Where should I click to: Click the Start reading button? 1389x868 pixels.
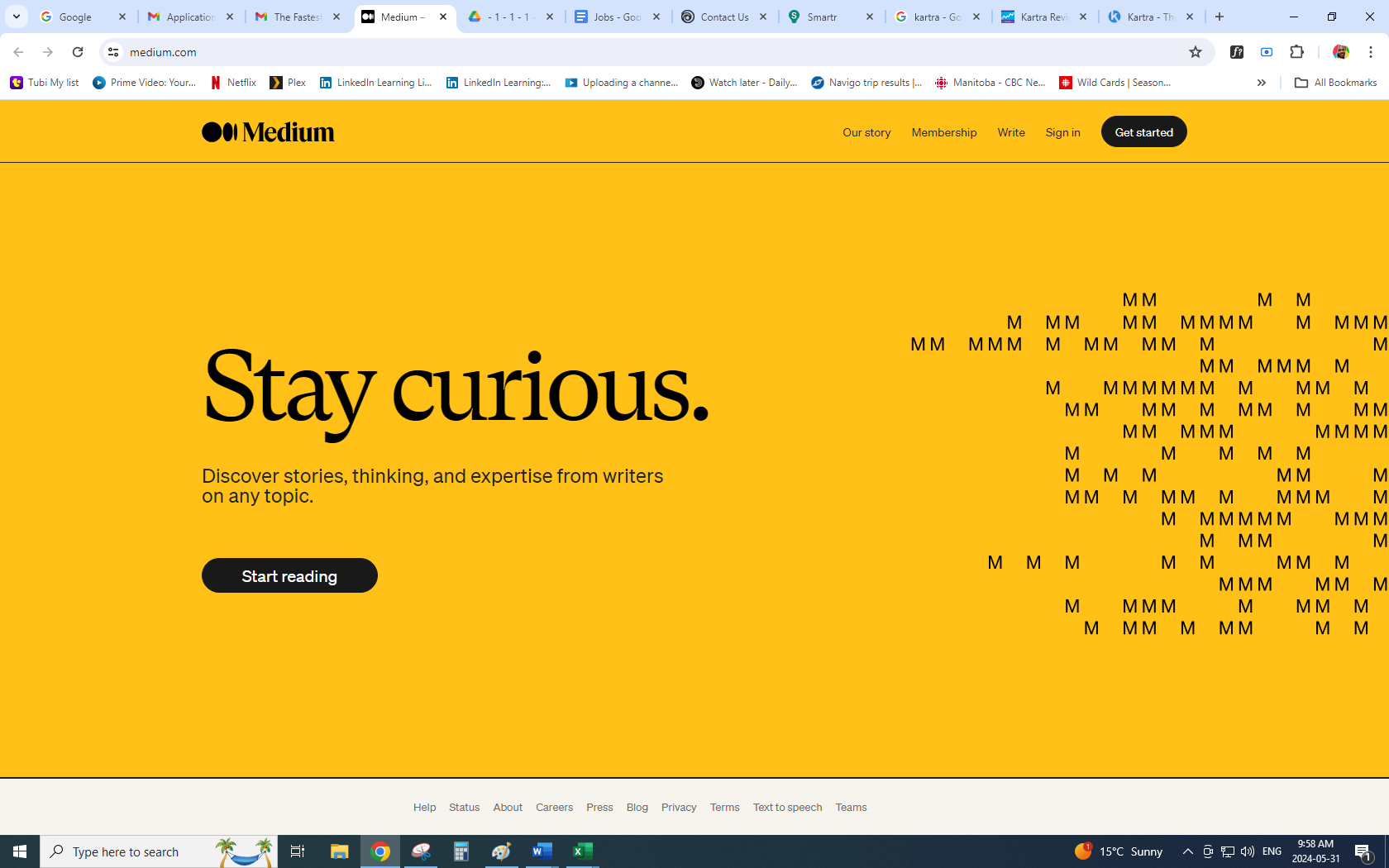pyautogui.click(x=289, y=575)
